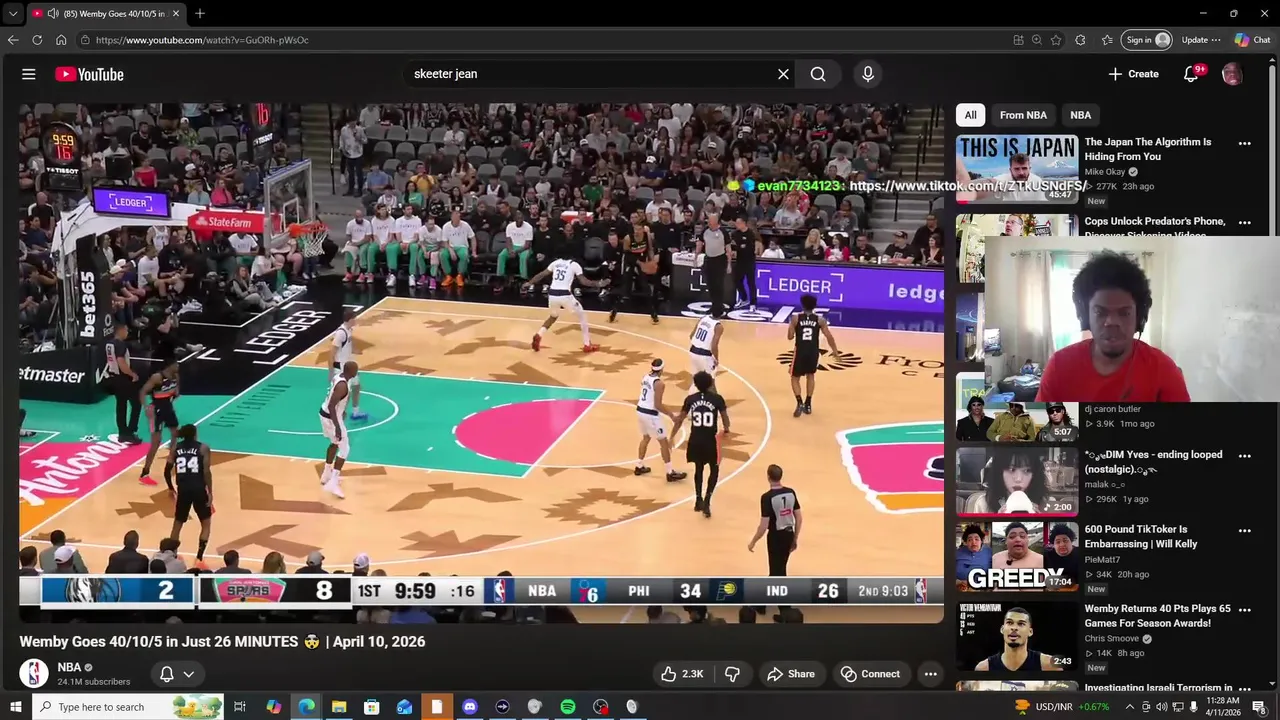Click the browser Sign in button
The height and width of the screenshot is (720, 1280).
(x=1147, y=40)
